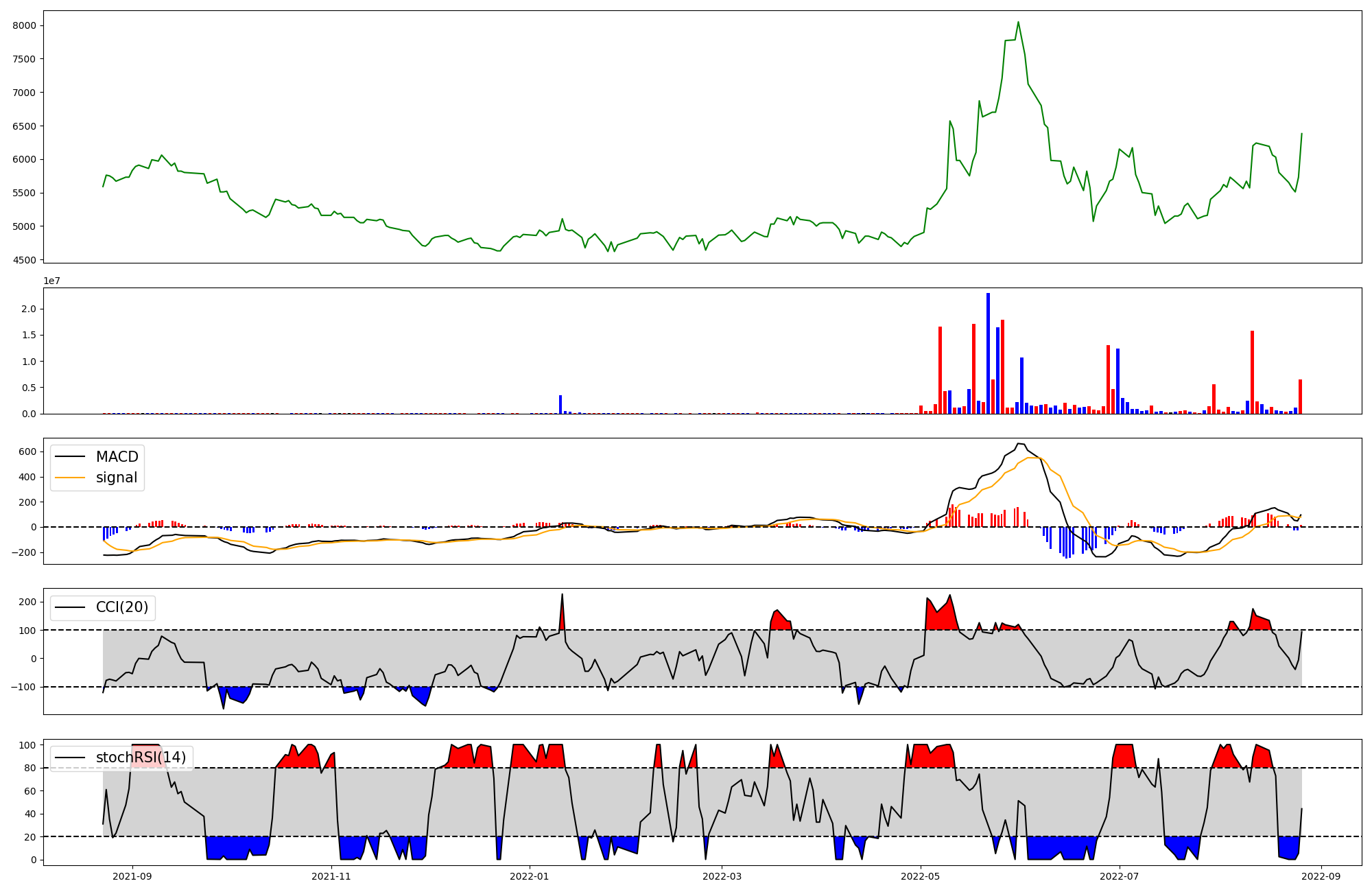Click the orange signal legend line swatch
1372x892 pixels.
pos(70,478)
